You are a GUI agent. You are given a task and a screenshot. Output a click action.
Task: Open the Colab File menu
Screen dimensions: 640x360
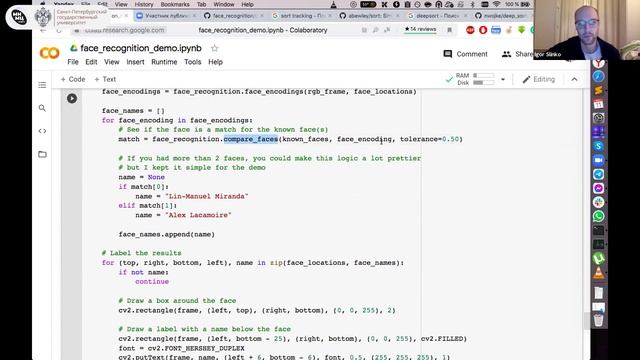(73, 62)
